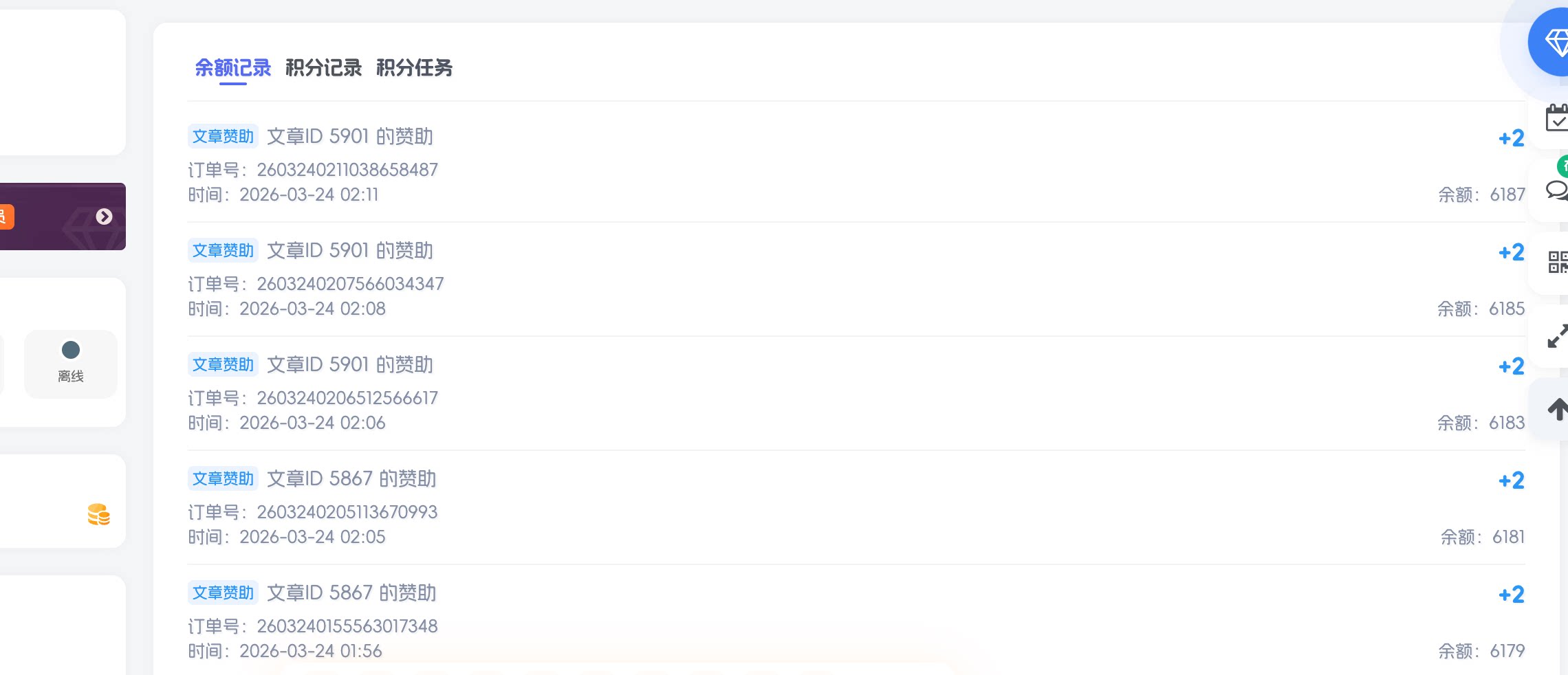Click order number 2603240211038658487
This screenshot has height=675, width=1568.
pos(347,170)
